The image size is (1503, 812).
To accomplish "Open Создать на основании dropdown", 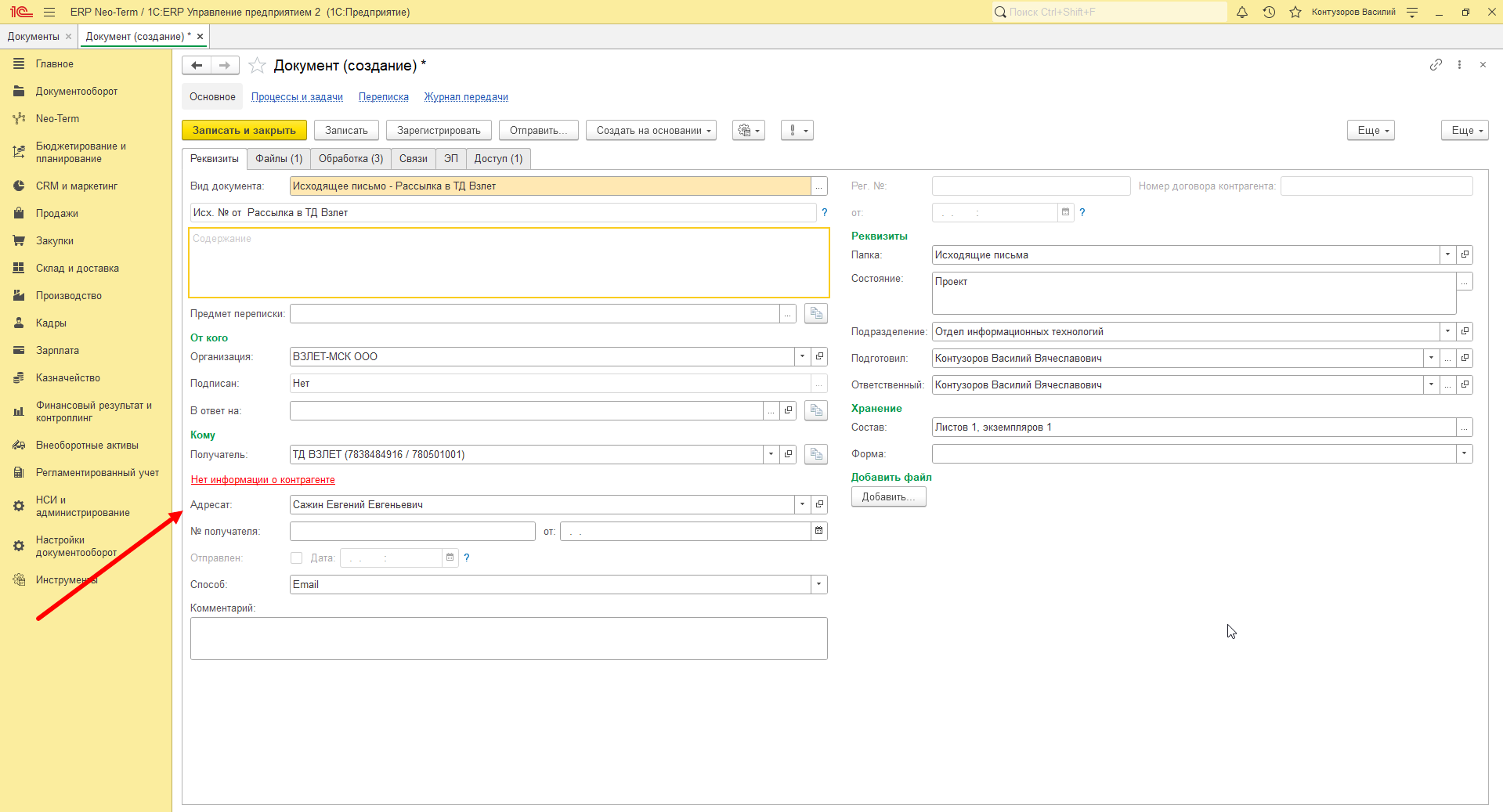I will coord(652,130).
